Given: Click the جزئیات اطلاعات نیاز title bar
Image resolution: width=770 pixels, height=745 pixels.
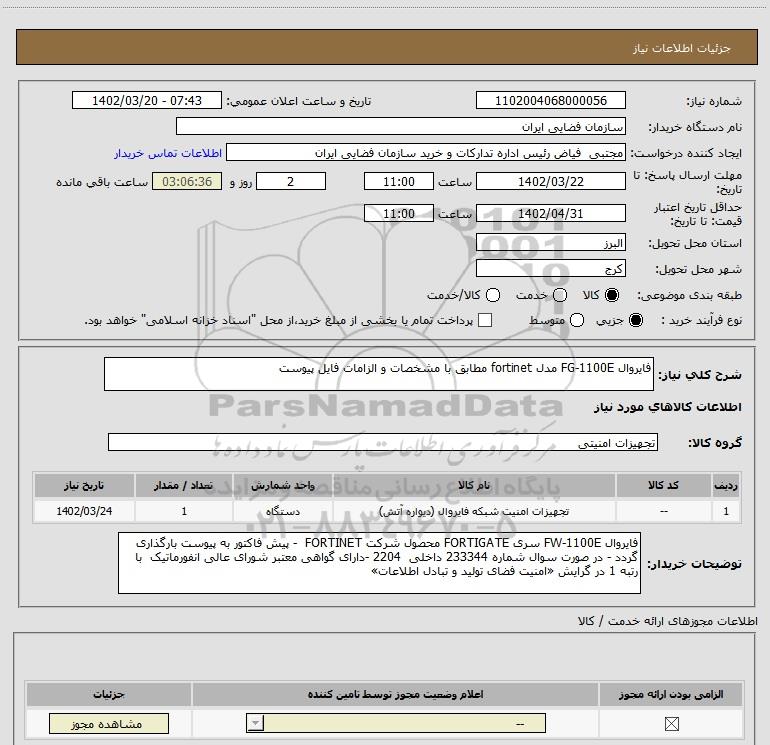Looking at the screenshot, I should pos(386,48).
